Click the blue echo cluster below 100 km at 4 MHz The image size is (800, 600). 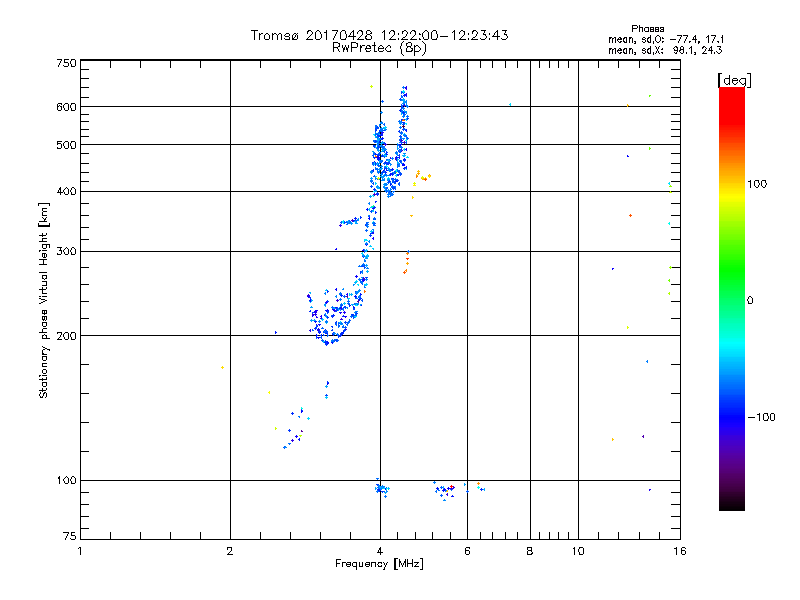click(382, 489)
